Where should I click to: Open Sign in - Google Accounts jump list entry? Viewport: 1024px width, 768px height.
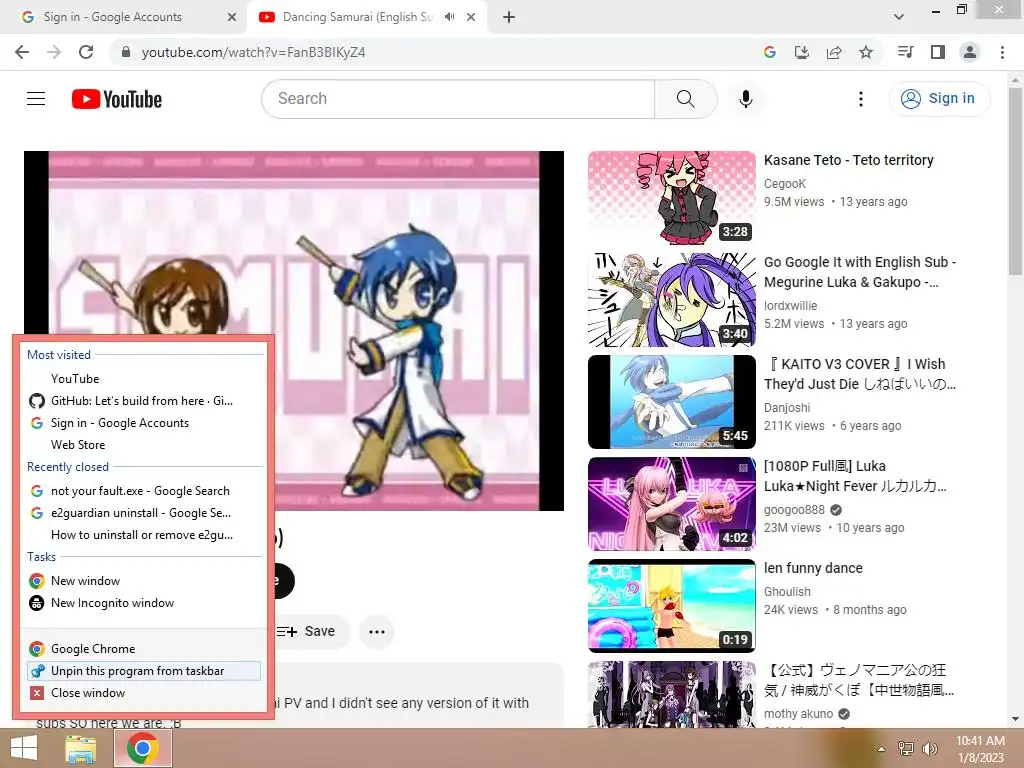[144, 423]
